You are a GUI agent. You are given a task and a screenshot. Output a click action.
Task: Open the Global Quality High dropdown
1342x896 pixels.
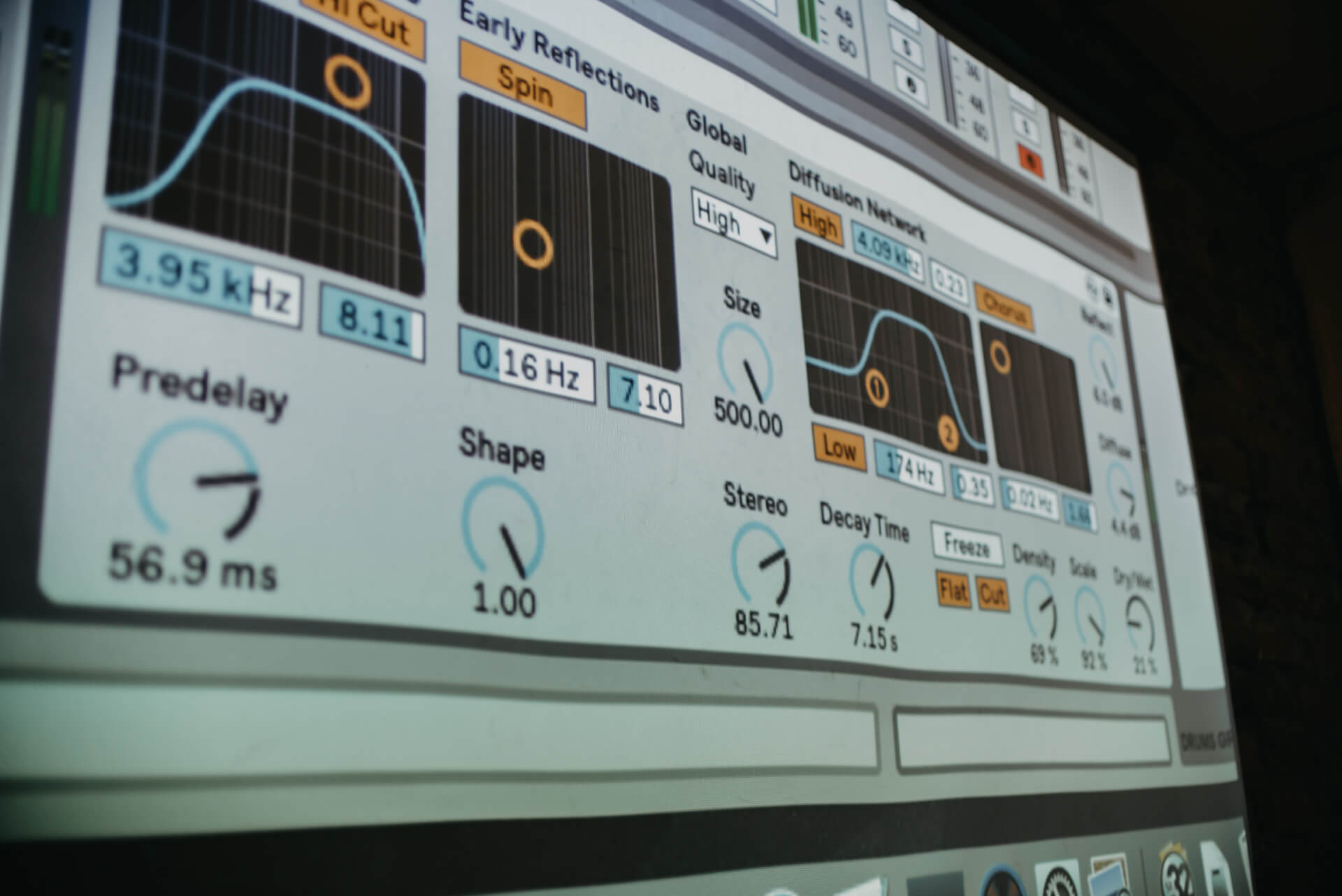[x=734, y=224]
